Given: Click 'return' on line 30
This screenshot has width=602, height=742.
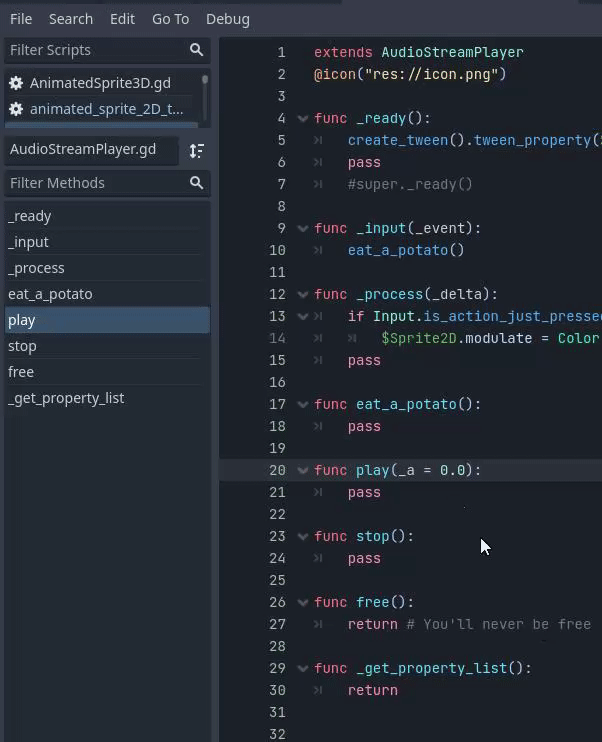Looking at the screenshot, I should pos(373,690).
